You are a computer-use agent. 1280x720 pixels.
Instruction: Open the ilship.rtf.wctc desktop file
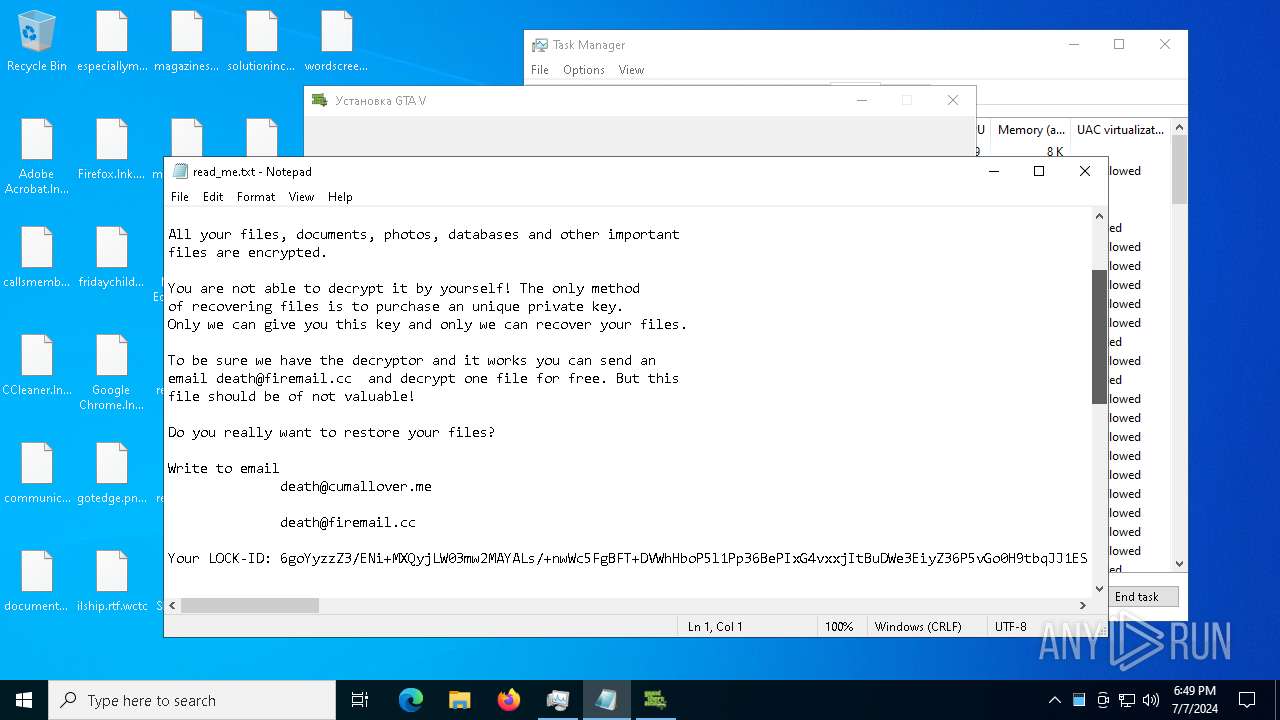pos(112,581)
